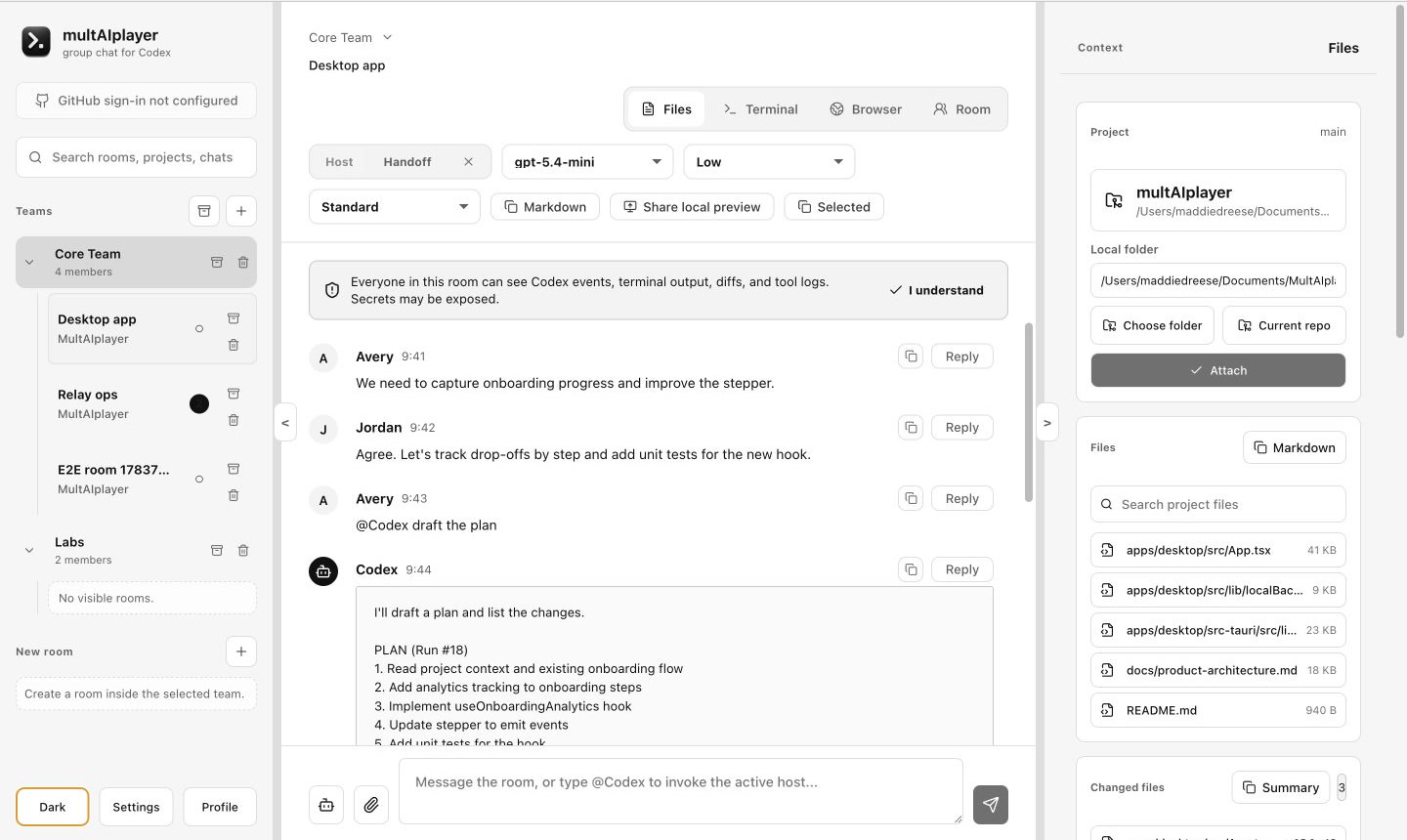Open the Core Team header dropdown

coord(350,37)
